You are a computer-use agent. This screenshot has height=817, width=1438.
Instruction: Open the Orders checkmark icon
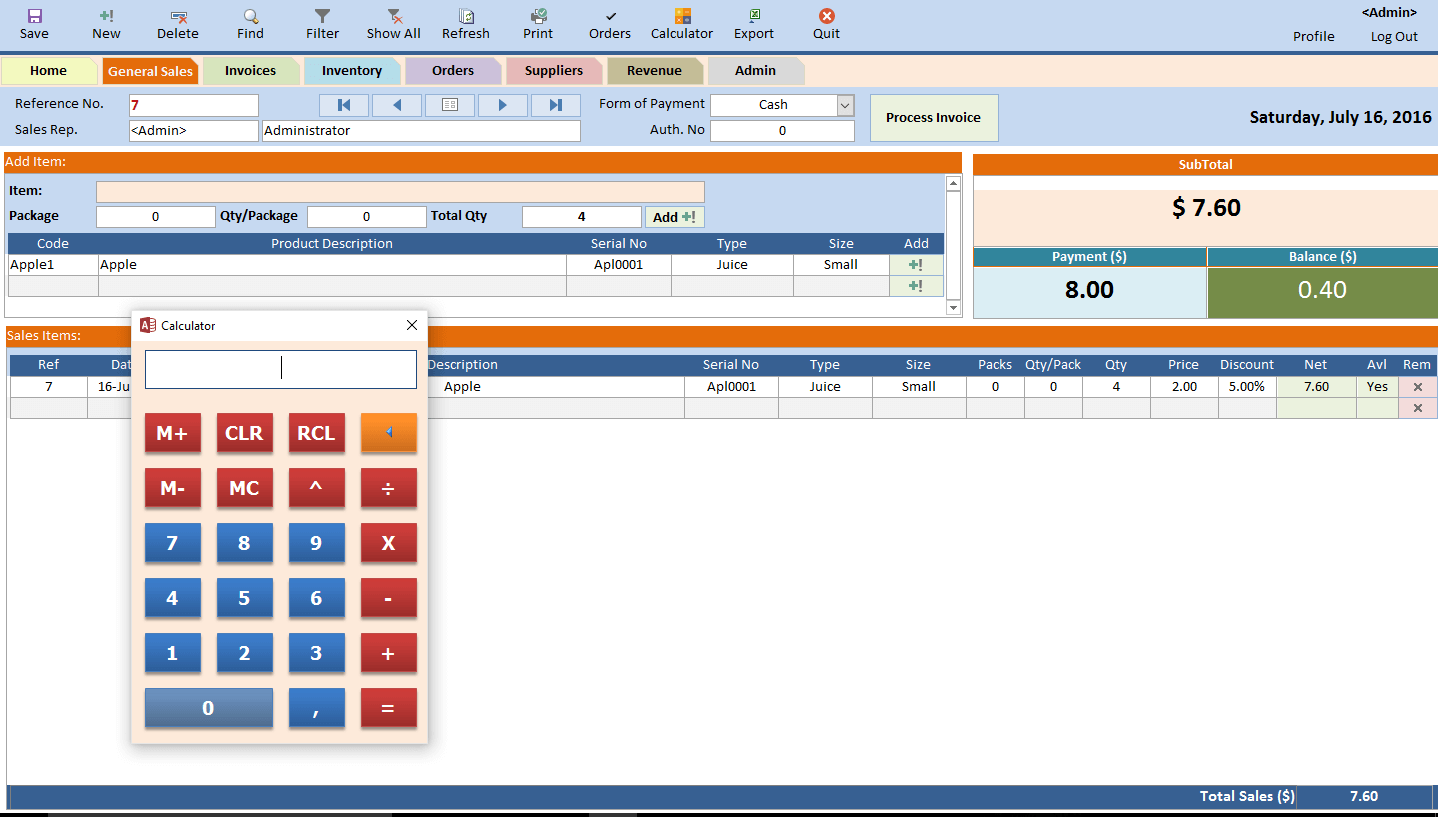[x=609, y=22]
